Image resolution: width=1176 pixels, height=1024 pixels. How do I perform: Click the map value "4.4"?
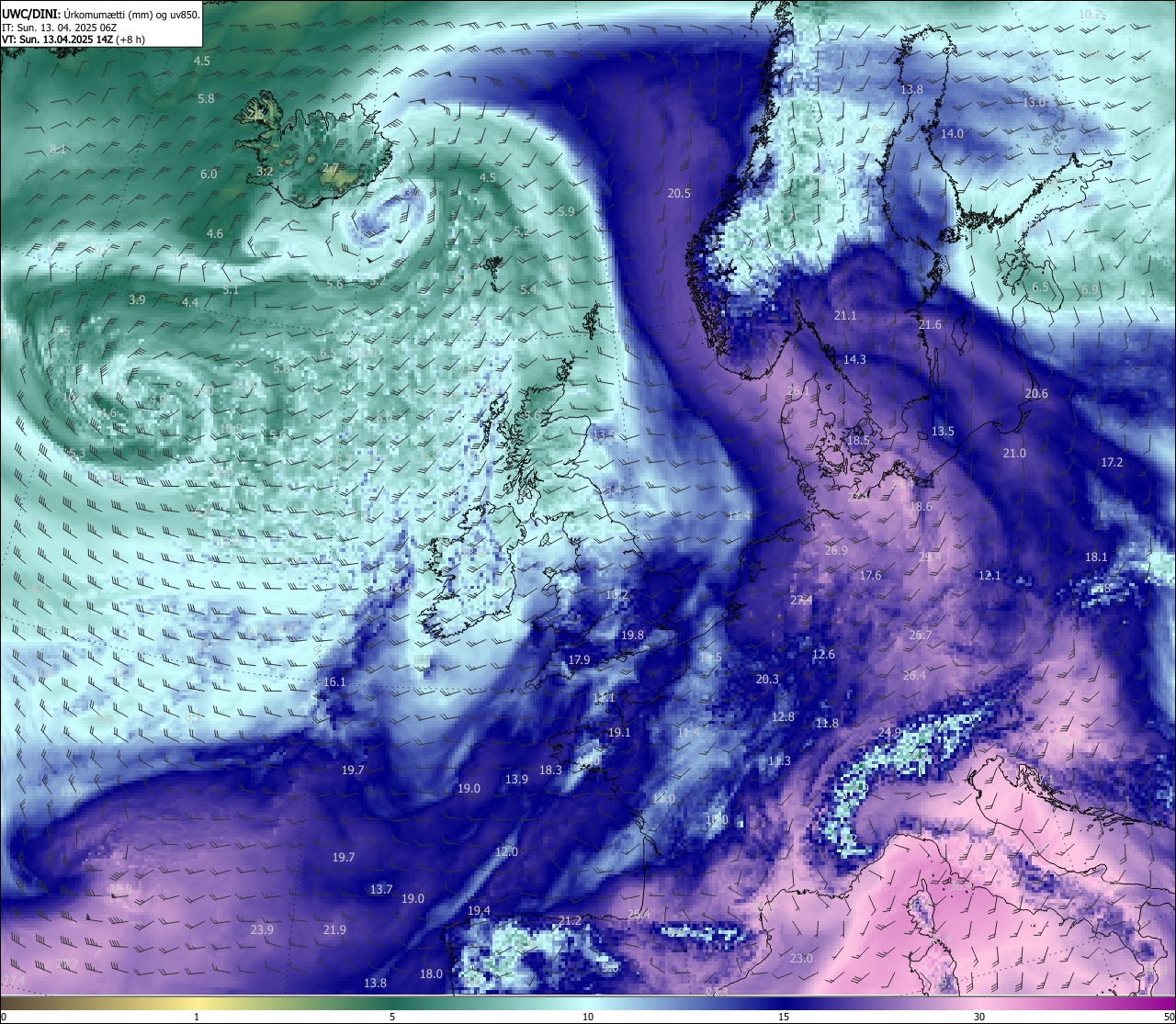point(189,302)
